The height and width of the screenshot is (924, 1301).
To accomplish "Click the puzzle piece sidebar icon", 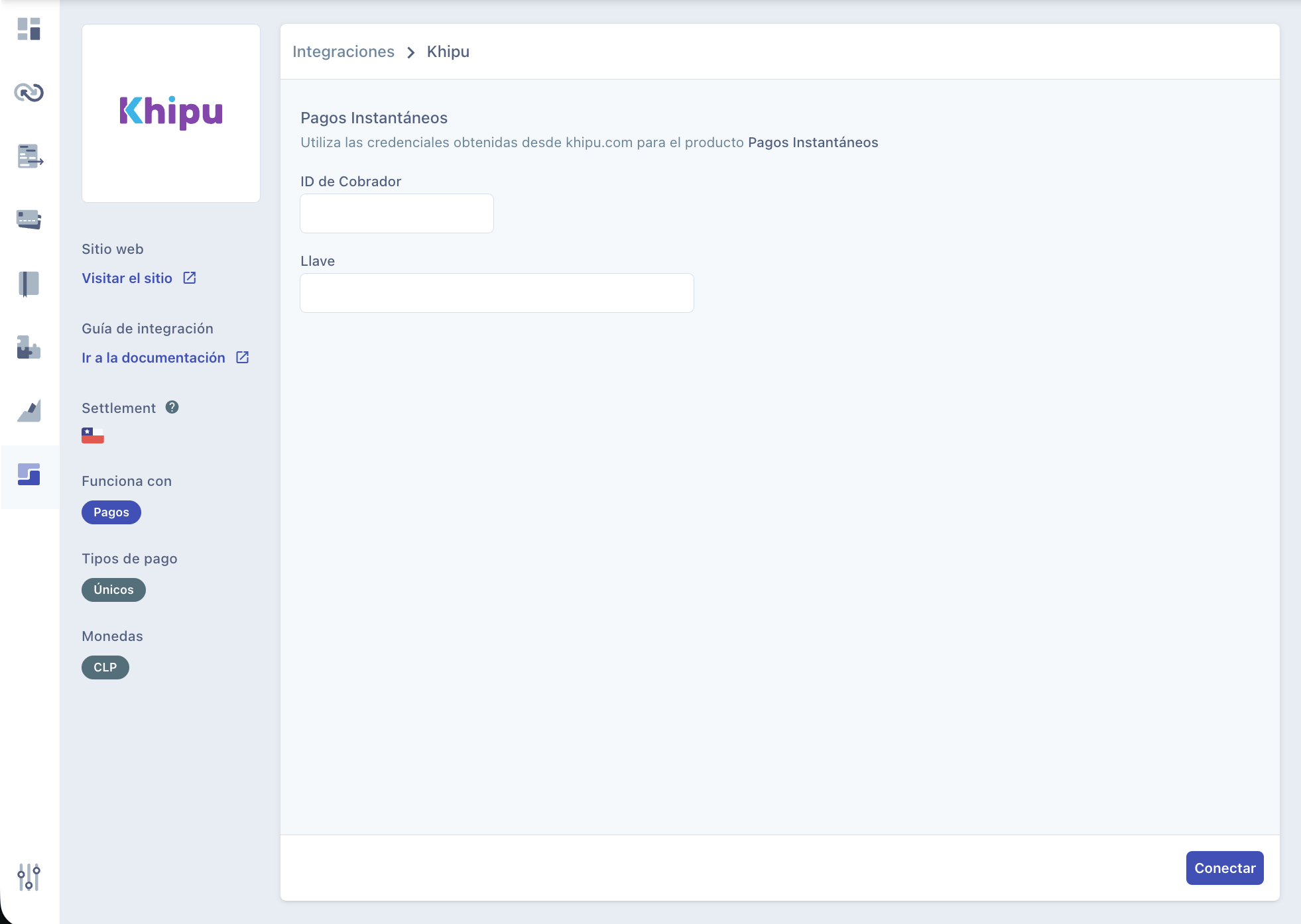I will click(29, 347).
